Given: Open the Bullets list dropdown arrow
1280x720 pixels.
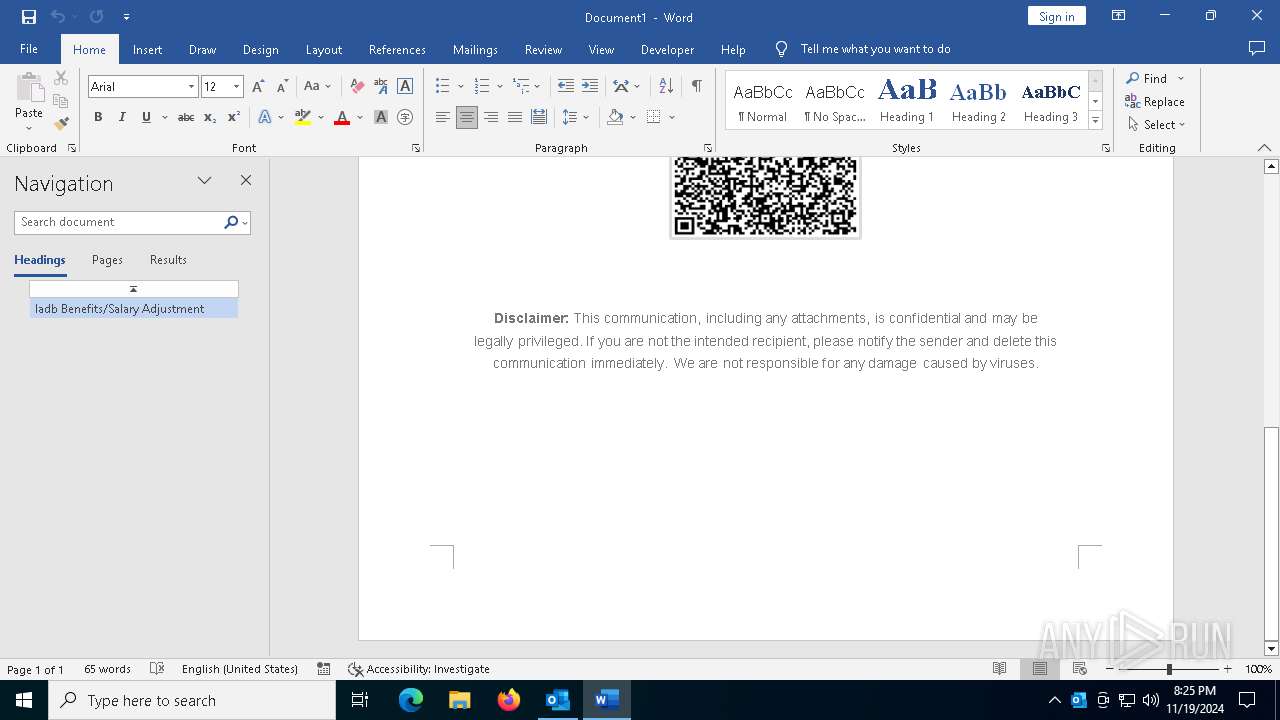Looking at the screenshot, I should pos(460,87).
